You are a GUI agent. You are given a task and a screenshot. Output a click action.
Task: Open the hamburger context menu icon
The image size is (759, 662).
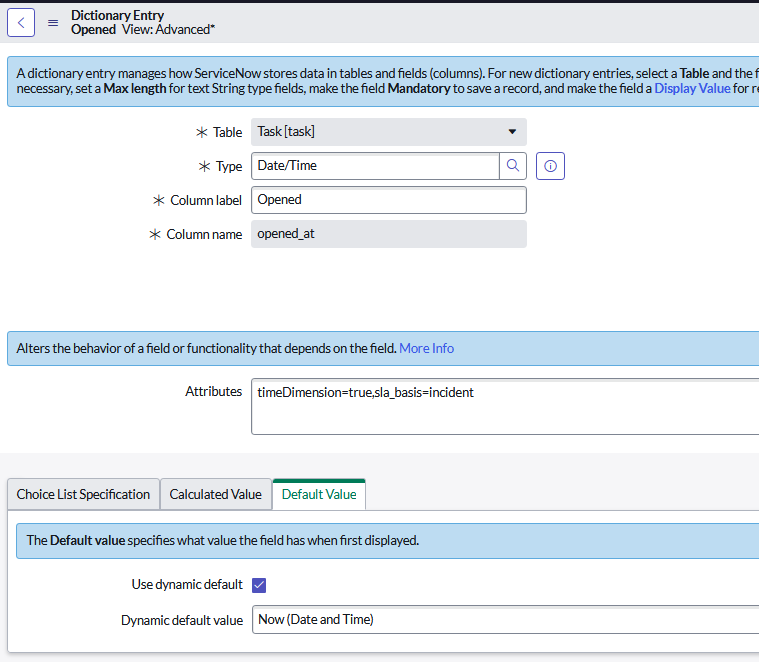[x=53, y=22]
